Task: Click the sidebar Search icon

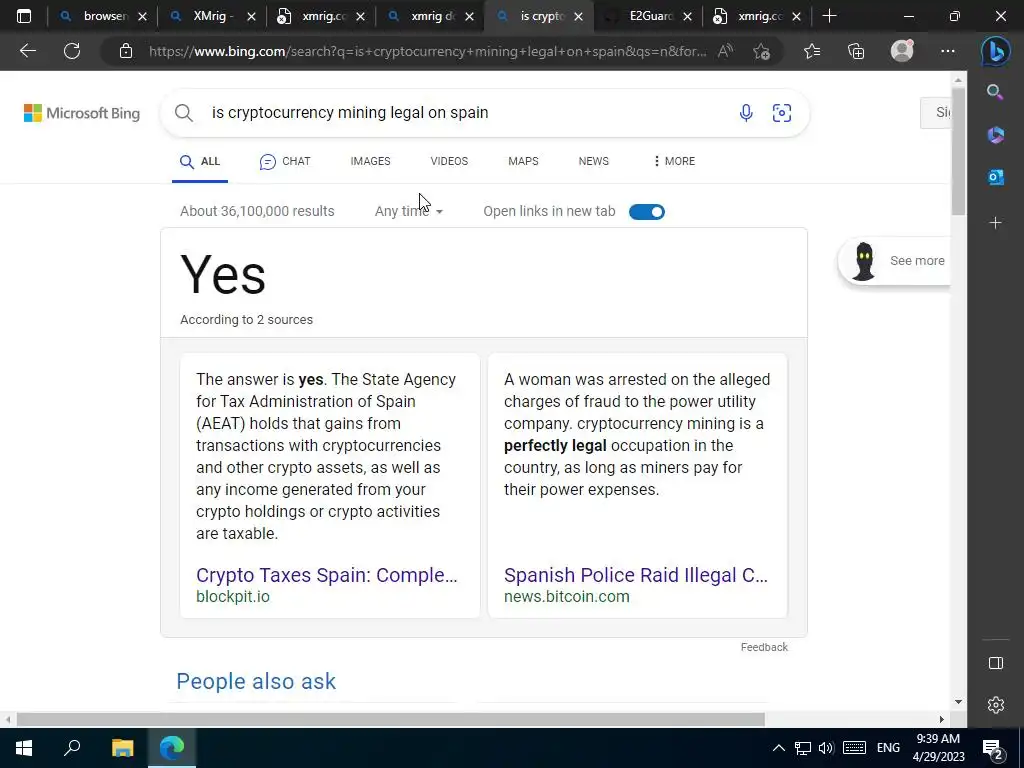Action: click(995, 92)
